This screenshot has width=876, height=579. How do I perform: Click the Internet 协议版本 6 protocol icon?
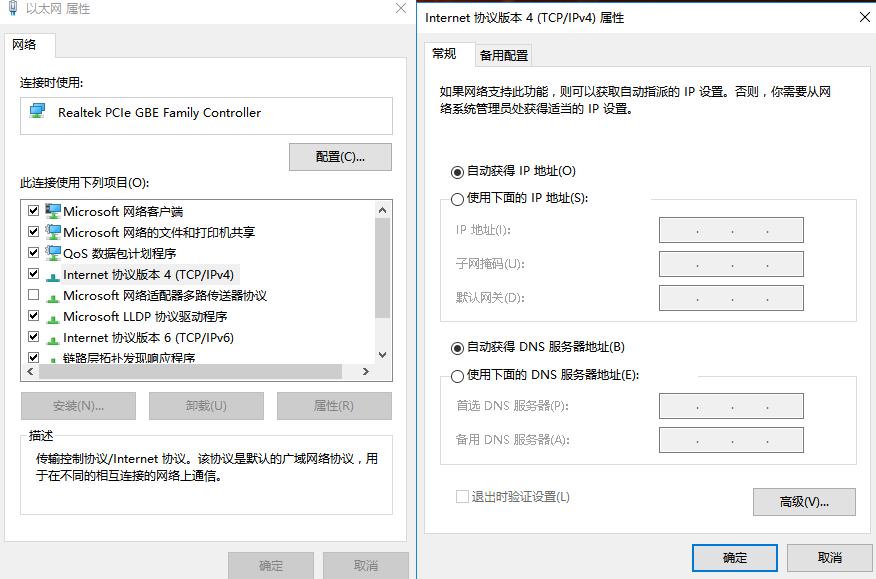tap(53, 338)
